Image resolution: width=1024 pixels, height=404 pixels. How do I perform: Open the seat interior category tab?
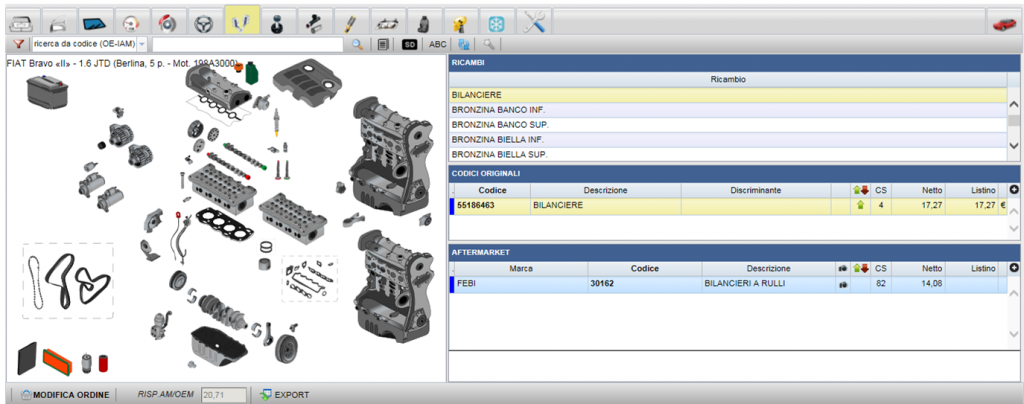coord(424,22)
